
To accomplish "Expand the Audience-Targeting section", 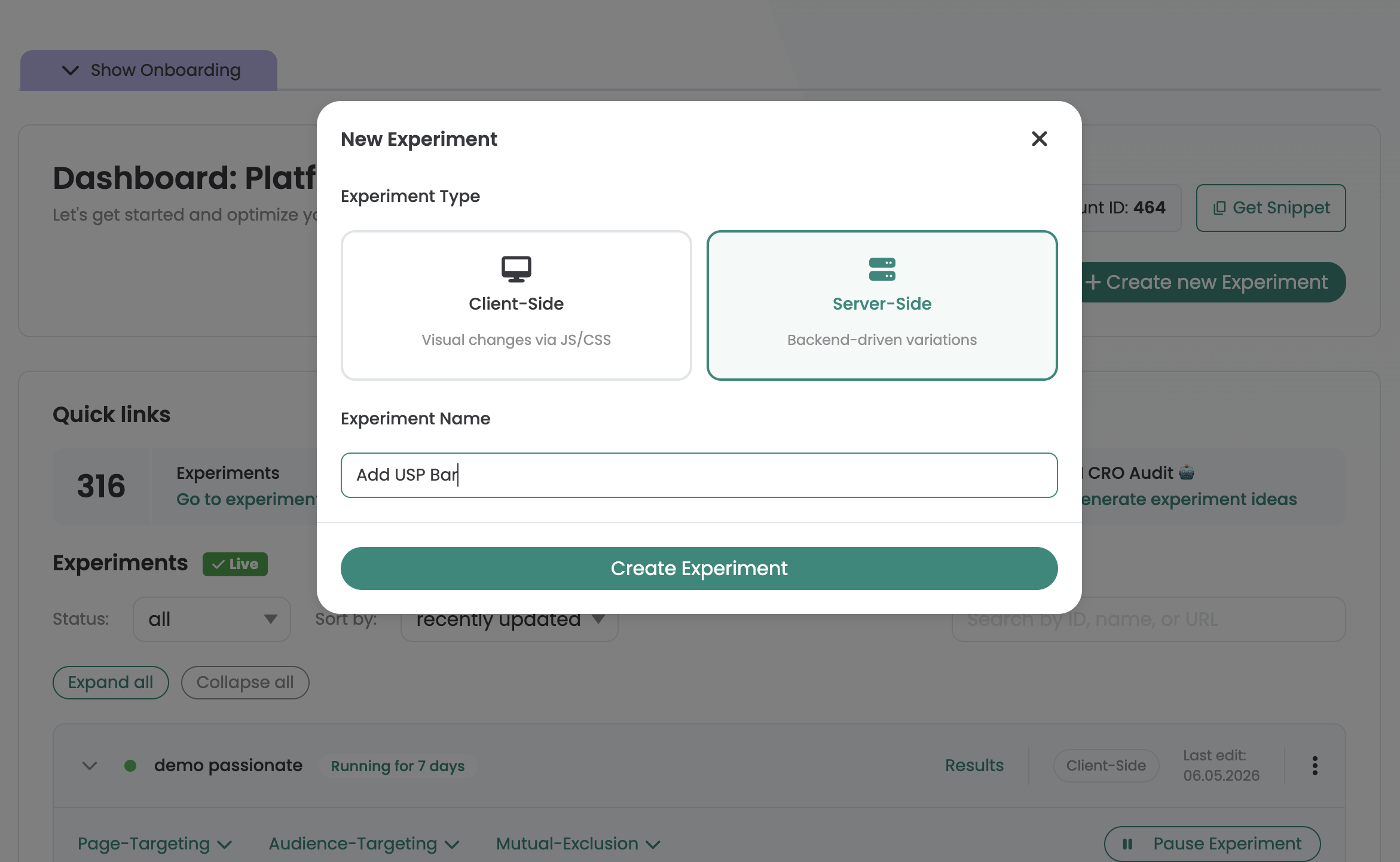I will click(x=364, y=844).
